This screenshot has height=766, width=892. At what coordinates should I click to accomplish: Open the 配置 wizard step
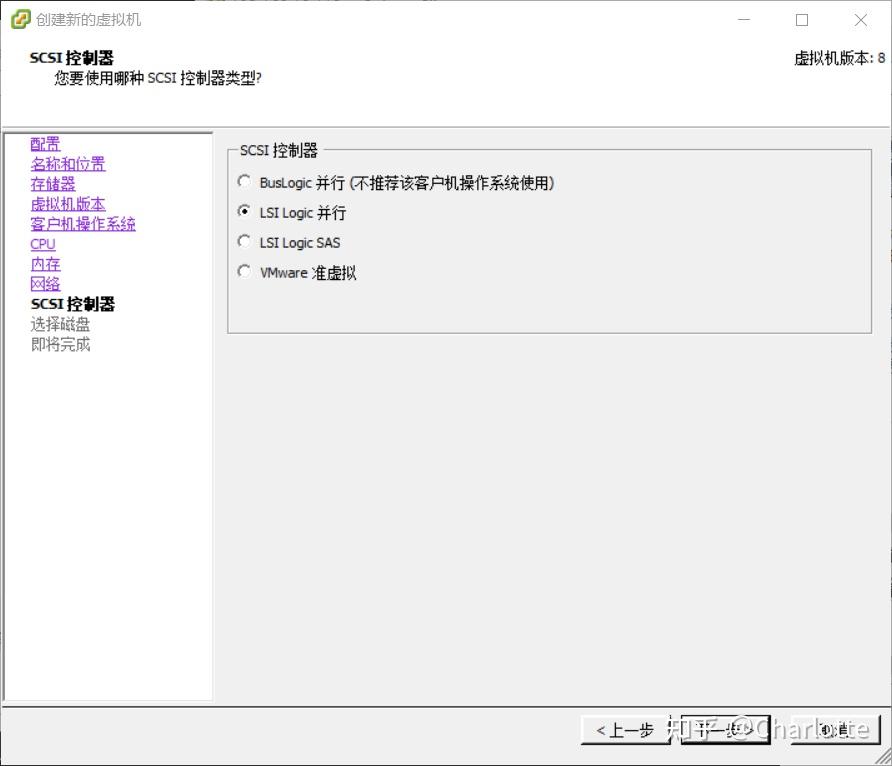(45, 143)
